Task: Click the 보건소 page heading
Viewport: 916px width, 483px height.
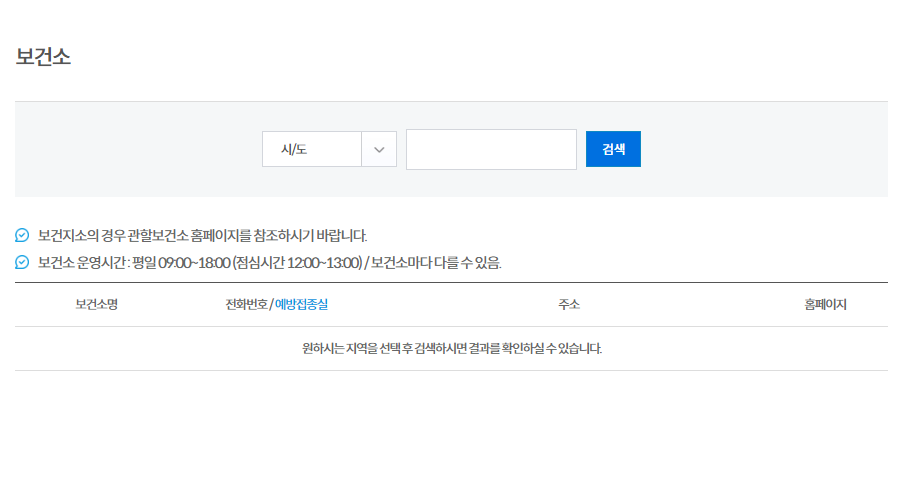Action: pos(43,57)
